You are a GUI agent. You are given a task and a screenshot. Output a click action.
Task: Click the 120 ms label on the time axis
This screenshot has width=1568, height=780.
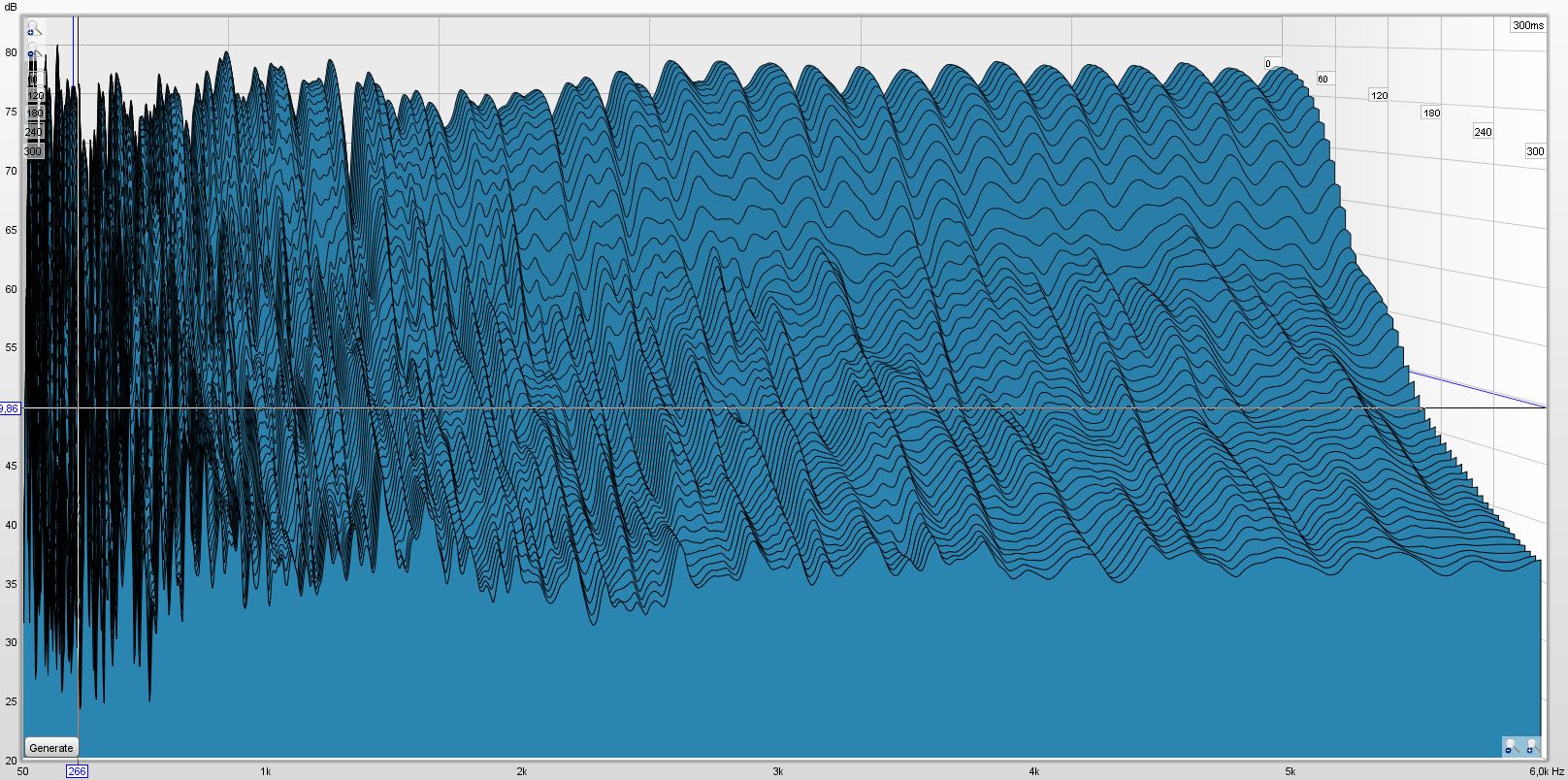[x=1379, y=95]
